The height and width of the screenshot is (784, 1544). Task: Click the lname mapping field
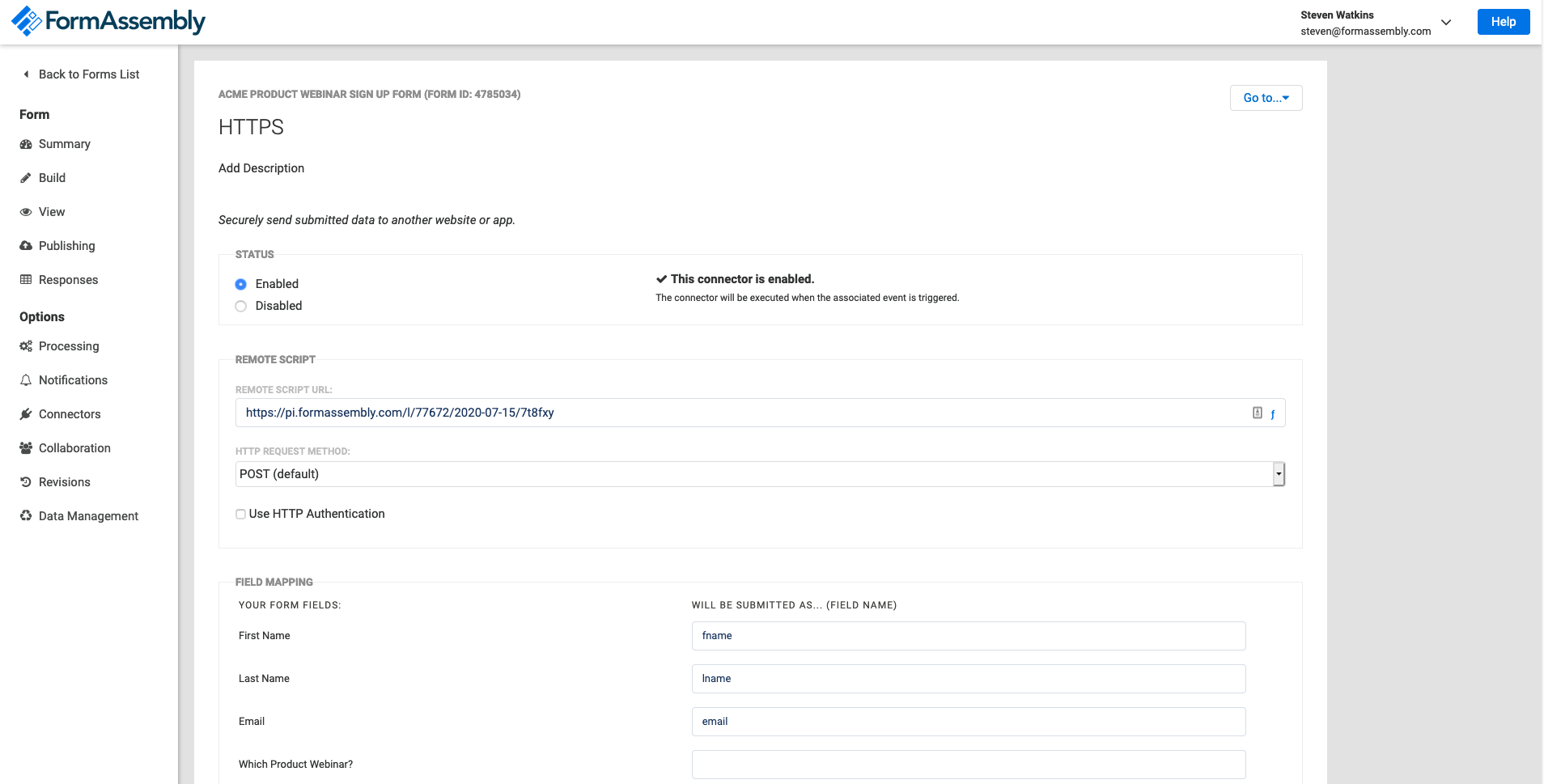click(x=969, y=679)
